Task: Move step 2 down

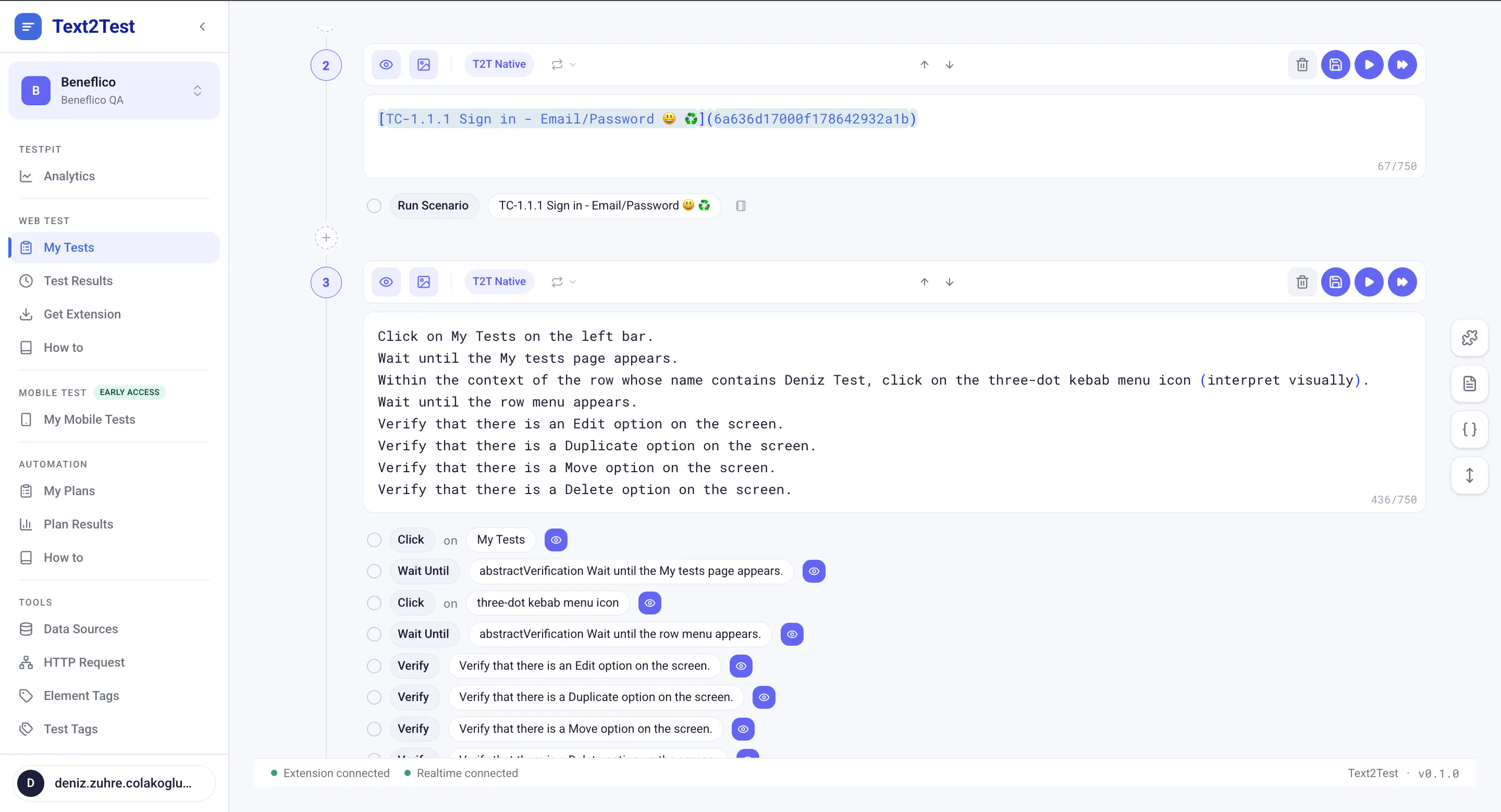Action: [949, 65]
